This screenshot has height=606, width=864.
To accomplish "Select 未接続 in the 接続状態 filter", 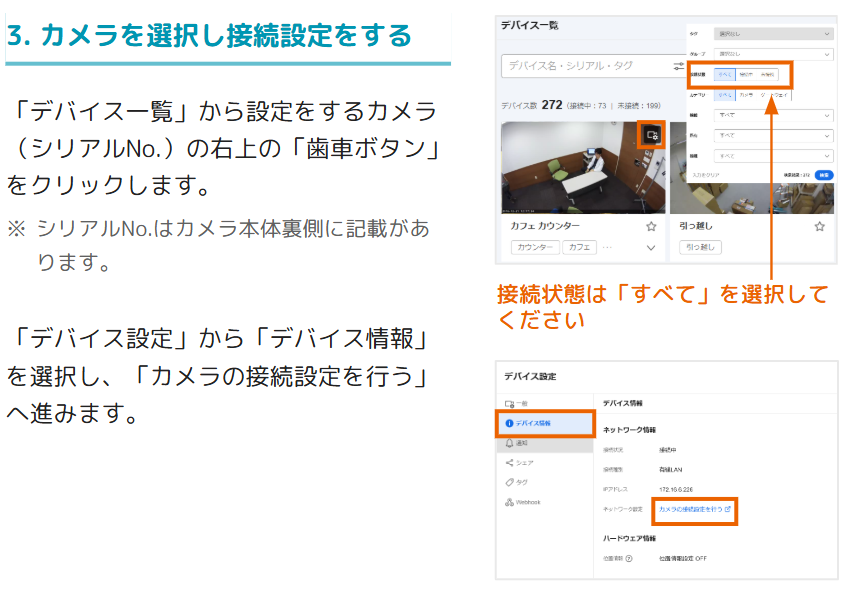I will [x=767, y=74].
